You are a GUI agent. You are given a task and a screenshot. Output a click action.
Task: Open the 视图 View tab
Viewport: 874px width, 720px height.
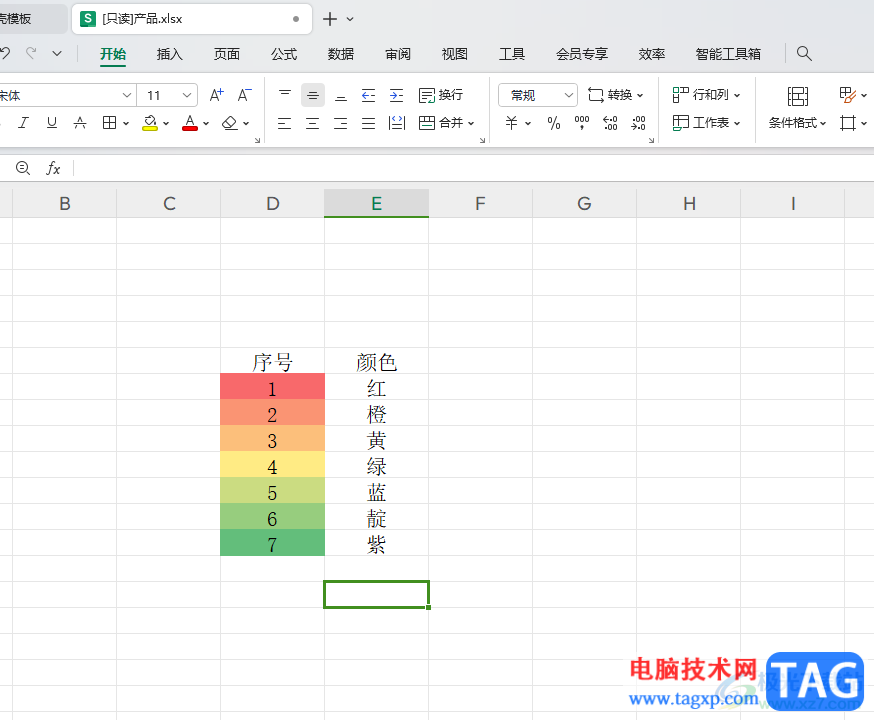coord(454,54)
